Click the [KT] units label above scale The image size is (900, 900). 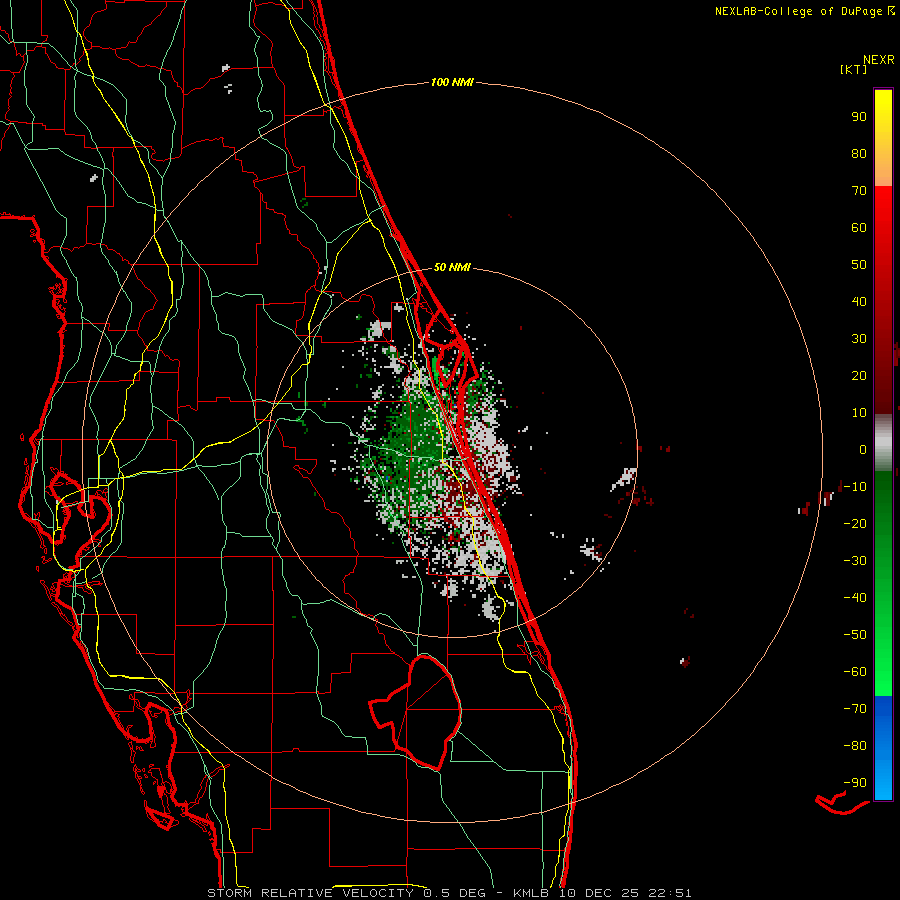tap(854, 69)
